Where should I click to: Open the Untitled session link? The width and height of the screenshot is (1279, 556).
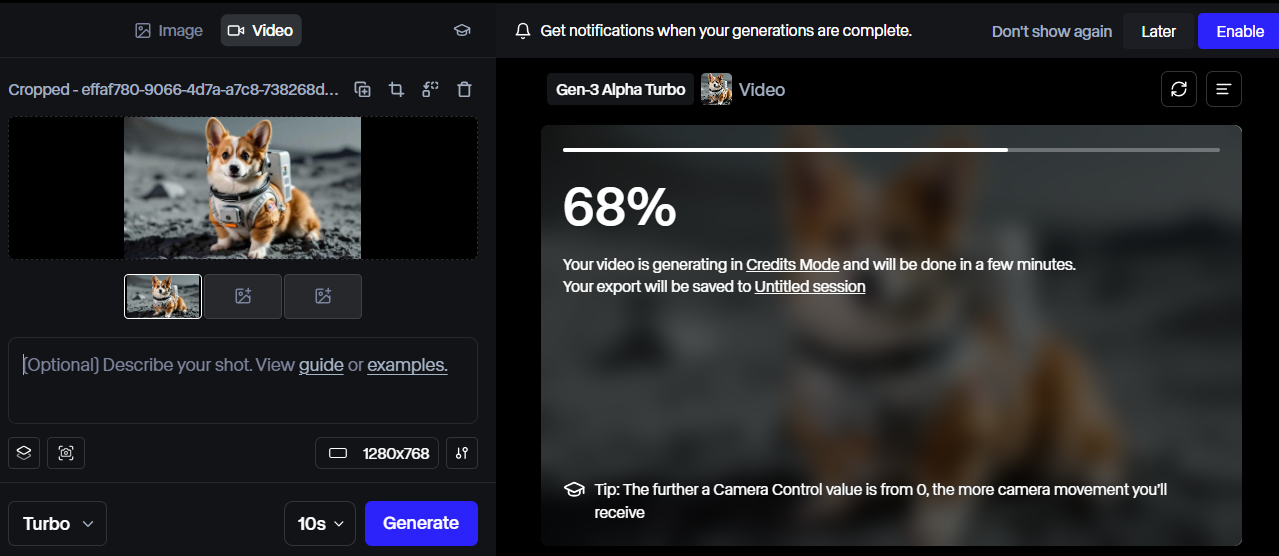810,286
